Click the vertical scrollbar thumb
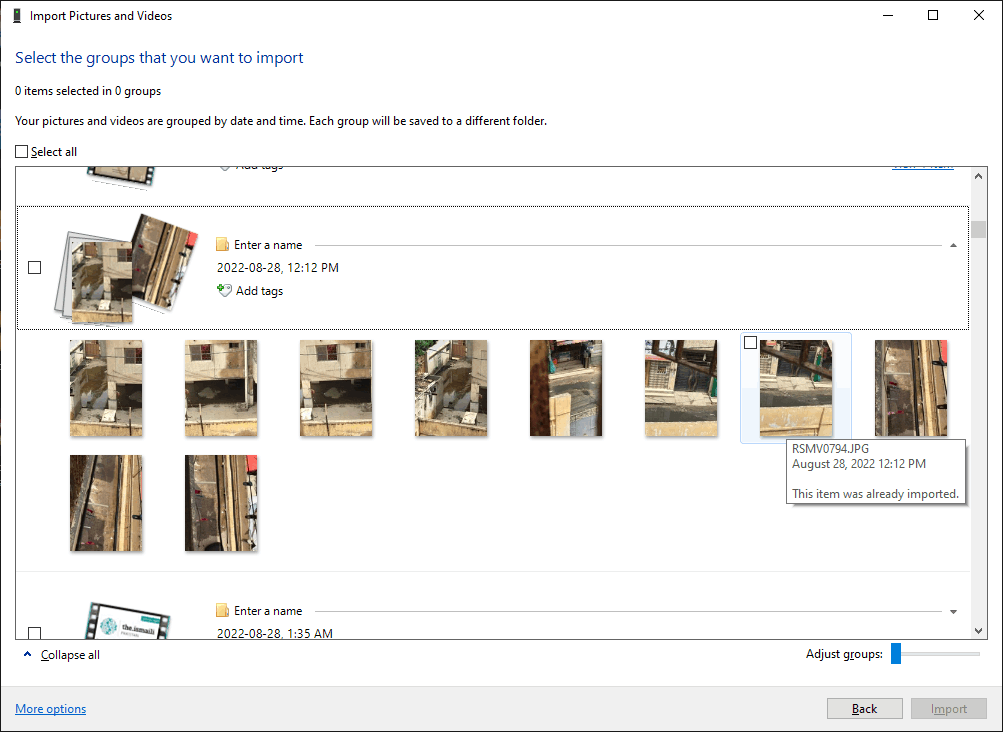The width and height of the screenshot is (1003, 732). point(978,228)
